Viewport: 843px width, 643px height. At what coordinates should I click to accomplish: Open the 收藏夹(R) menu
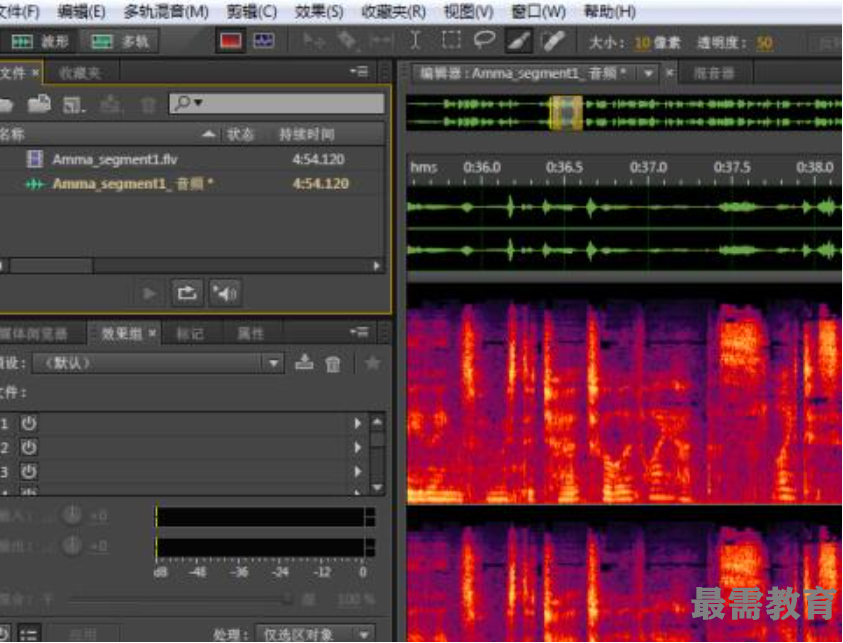tap(394, 11)
